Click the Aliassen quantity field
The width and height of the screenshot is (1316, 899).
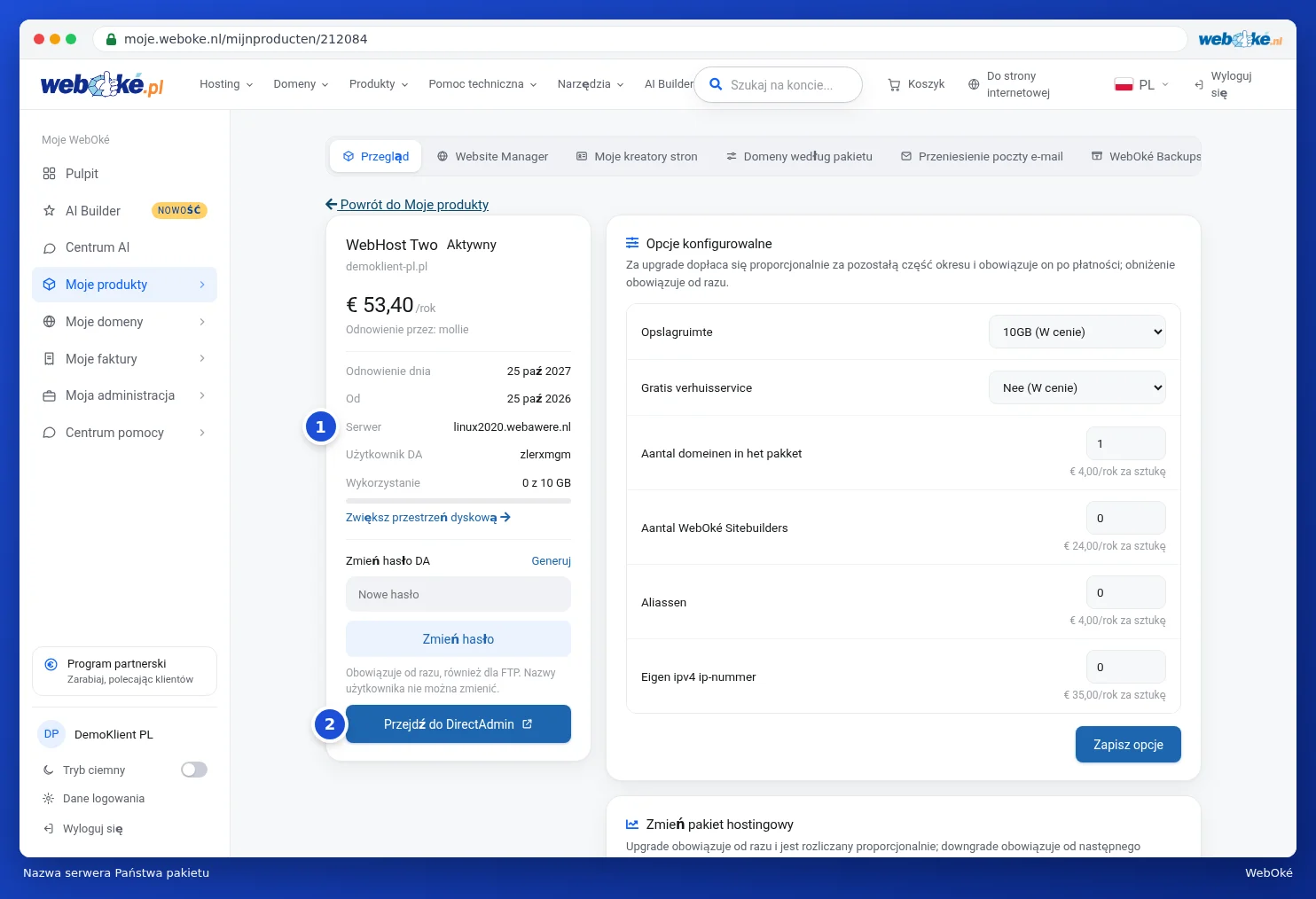coord(1126,592)
